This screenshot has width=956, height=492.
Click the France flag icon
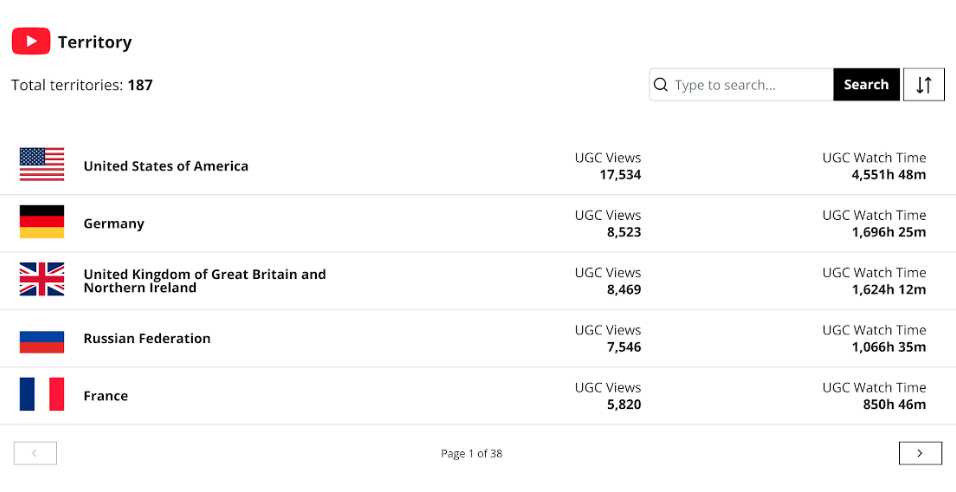pos(42,394)
